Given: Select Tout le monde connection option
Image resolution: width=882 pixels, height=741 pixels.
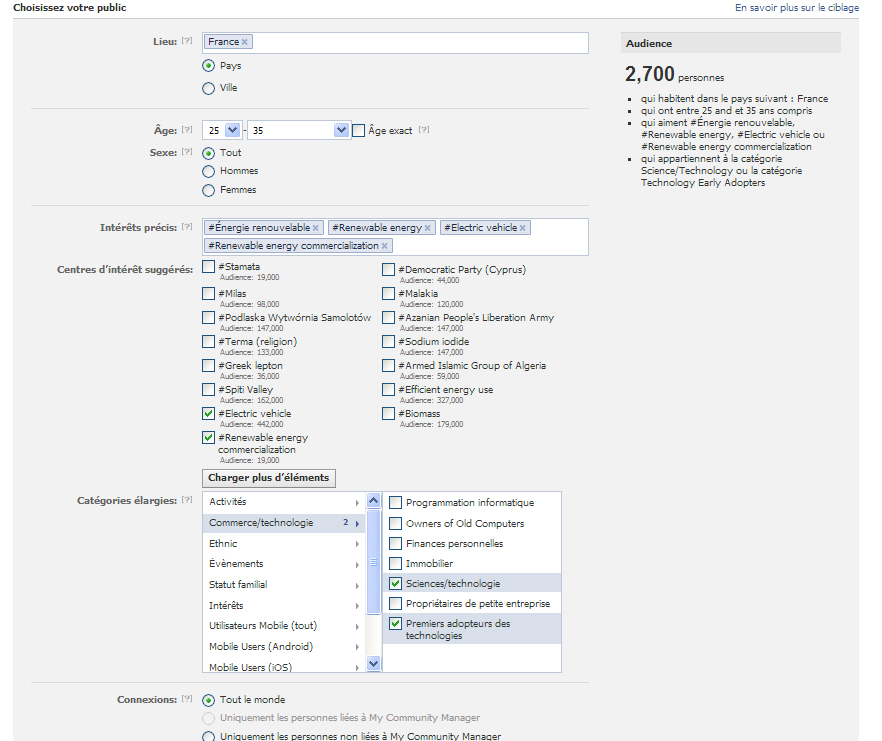Looking at the screenshot, I should click(x=209, y=700).
